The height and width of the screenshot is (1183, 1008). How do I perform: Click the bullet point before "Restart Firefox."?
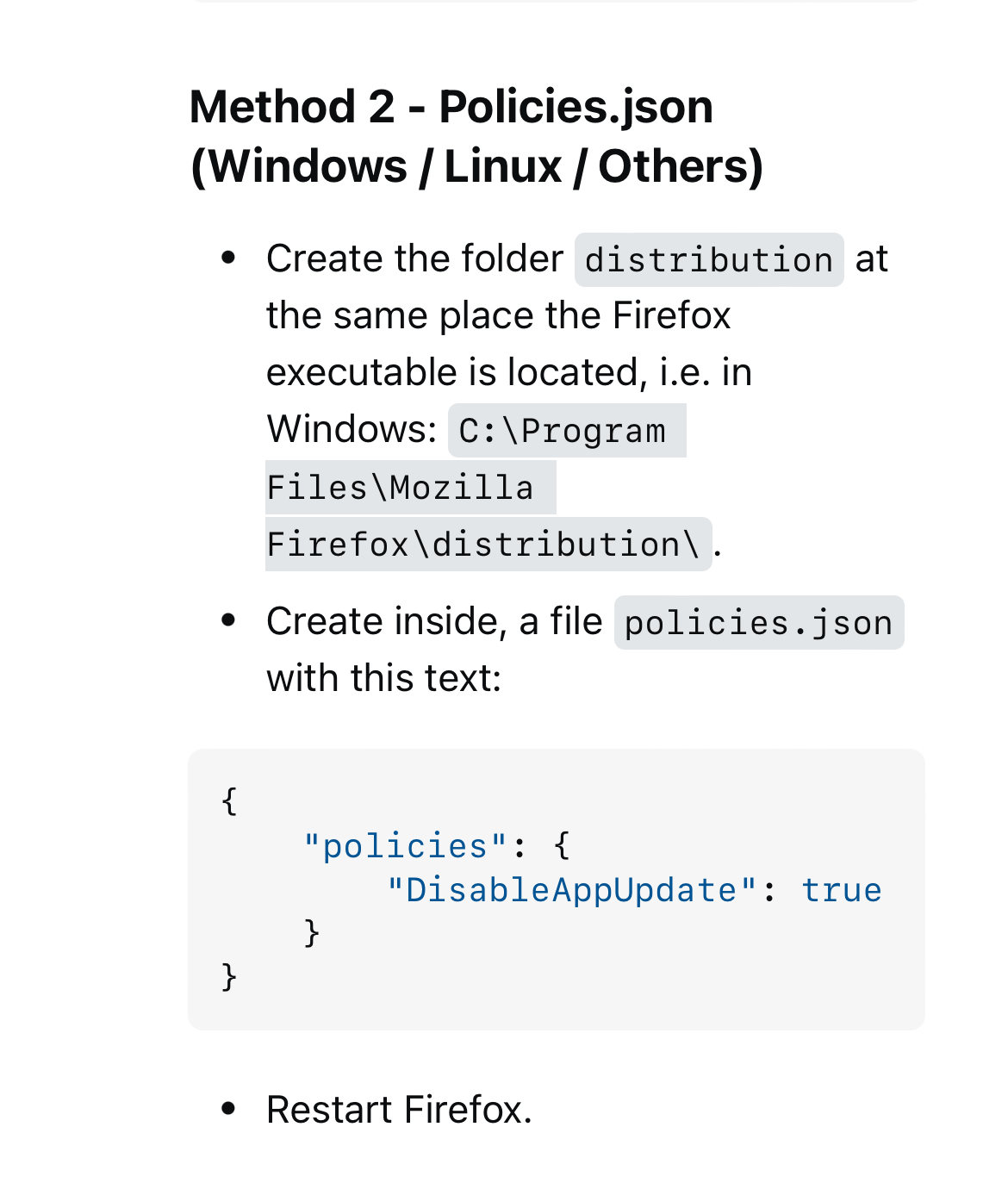[228, 1109]
